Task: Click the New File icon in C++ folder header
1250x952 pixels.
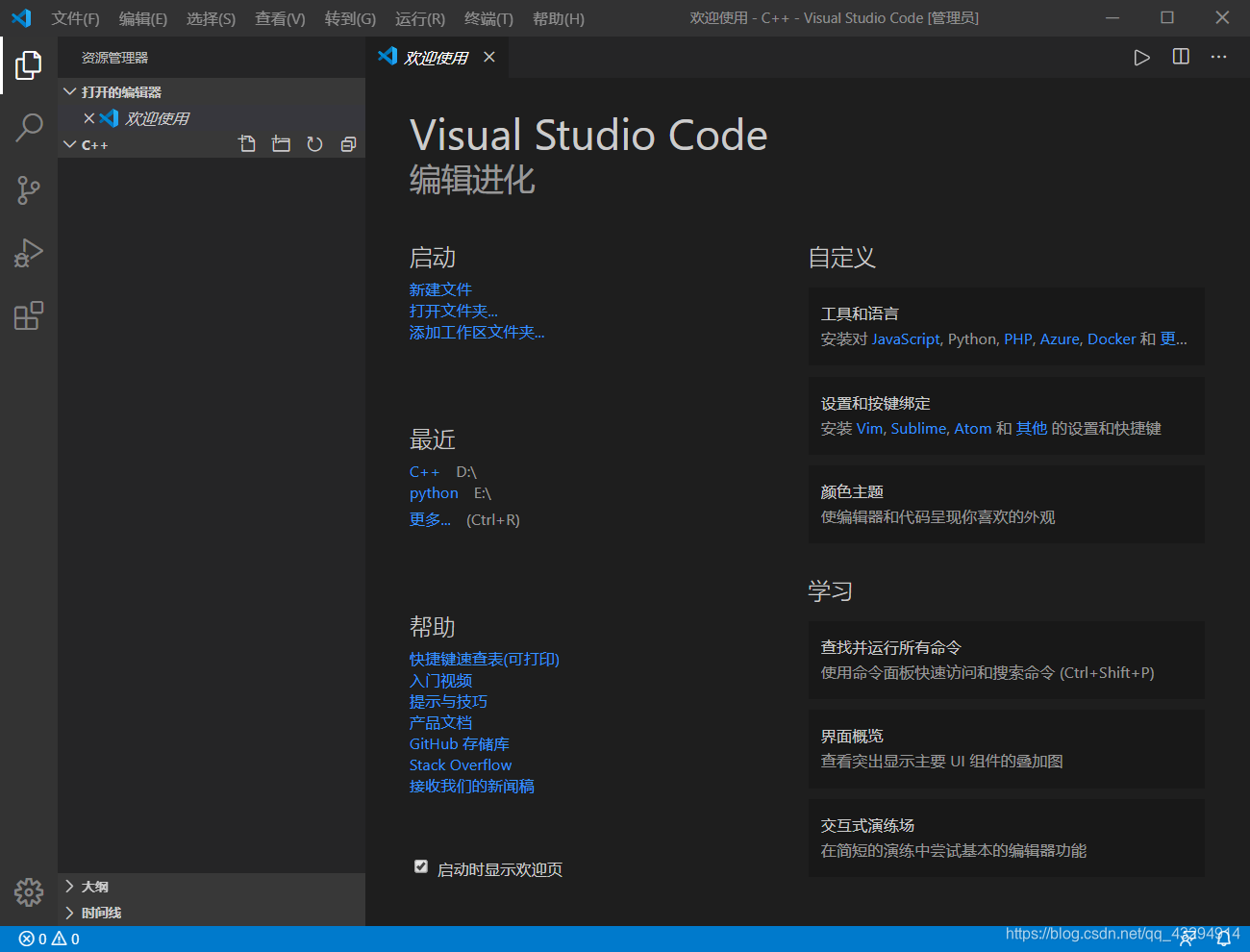Action: [x=247, y=144]
